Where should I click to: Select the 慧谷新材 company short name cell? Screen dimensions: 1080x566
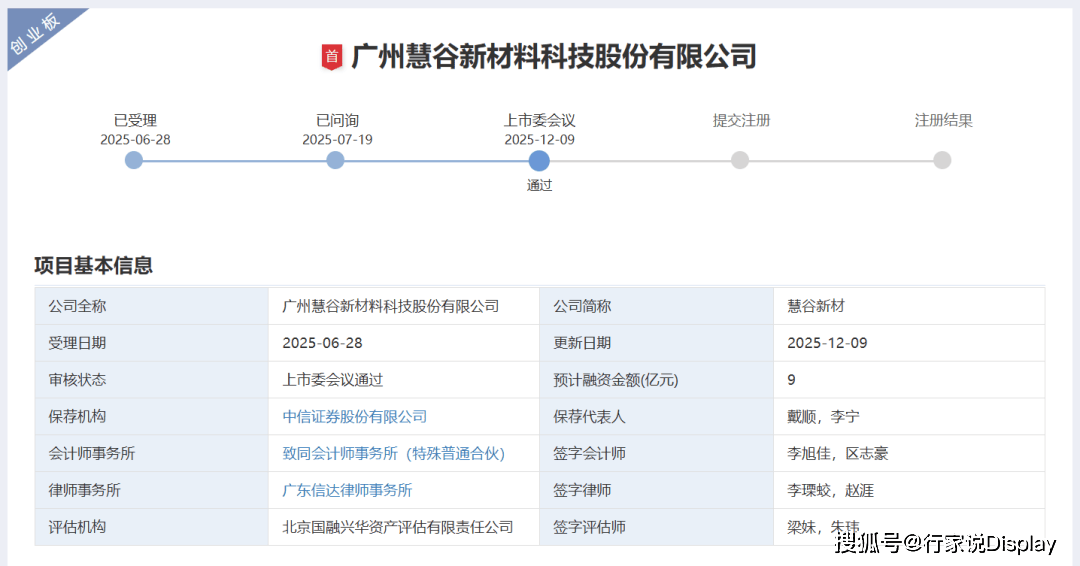coord(816,306)
